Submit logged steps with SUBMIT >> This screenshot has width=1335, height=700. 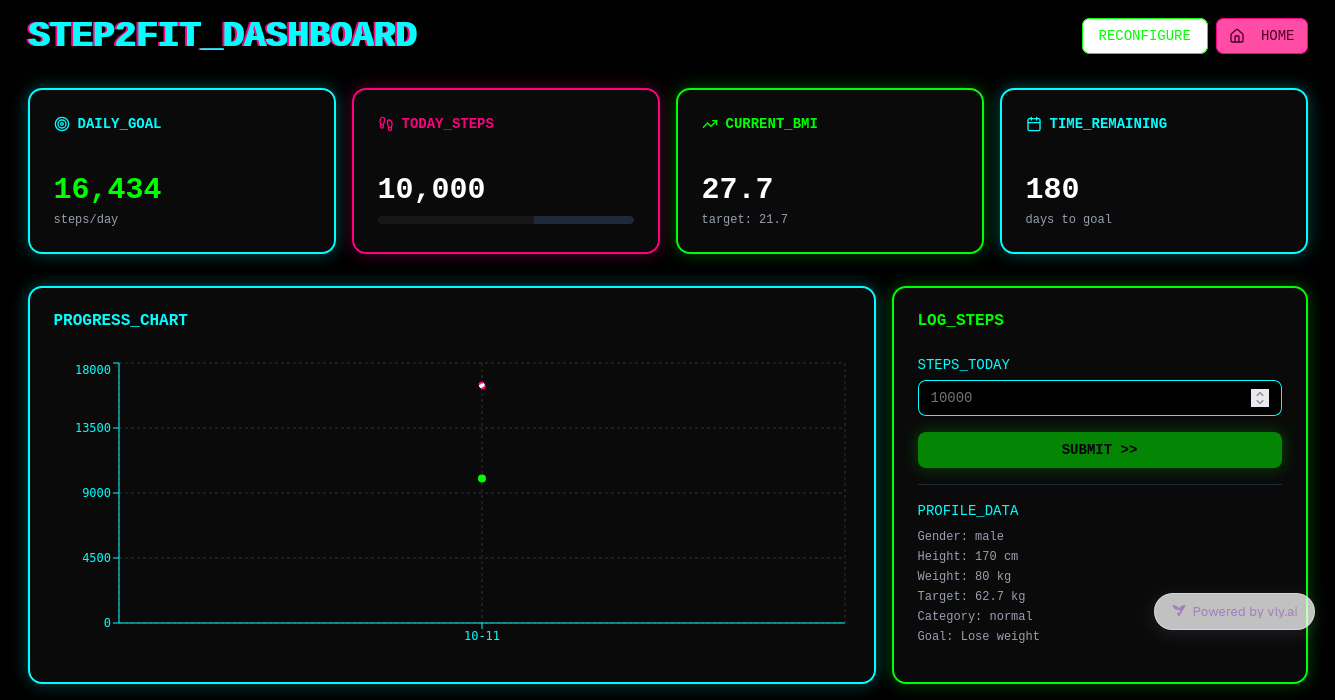click(1100, 450)
